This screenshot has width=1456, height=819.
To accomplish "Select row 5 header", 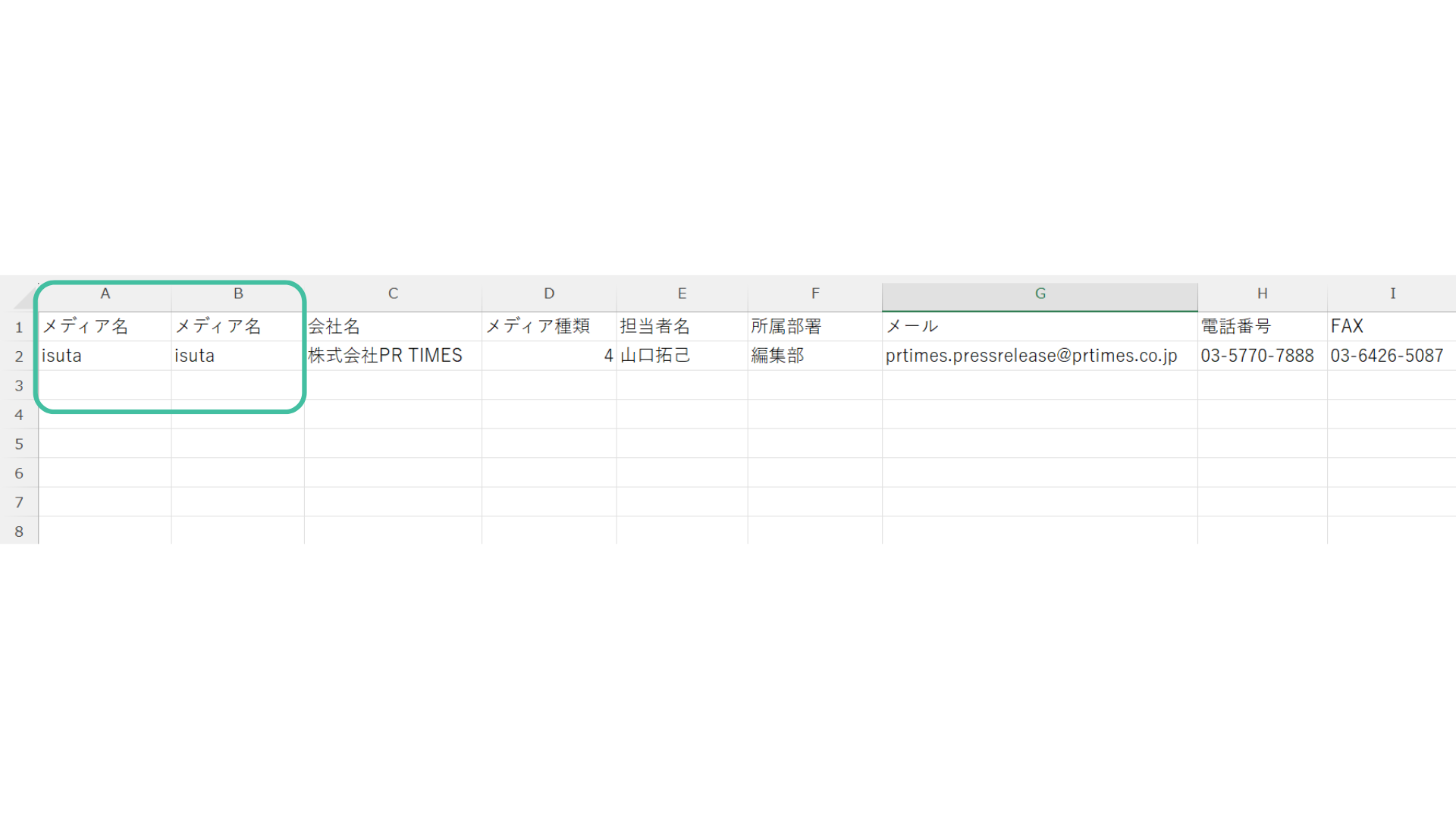I will (x=19, y=444).
